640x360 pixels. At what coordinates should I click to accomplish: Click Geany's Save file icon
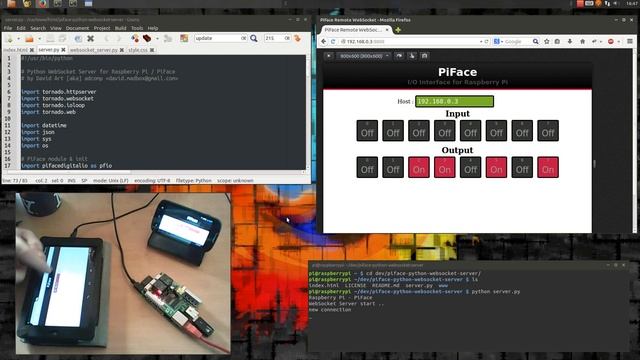click(x=50, y=38)
